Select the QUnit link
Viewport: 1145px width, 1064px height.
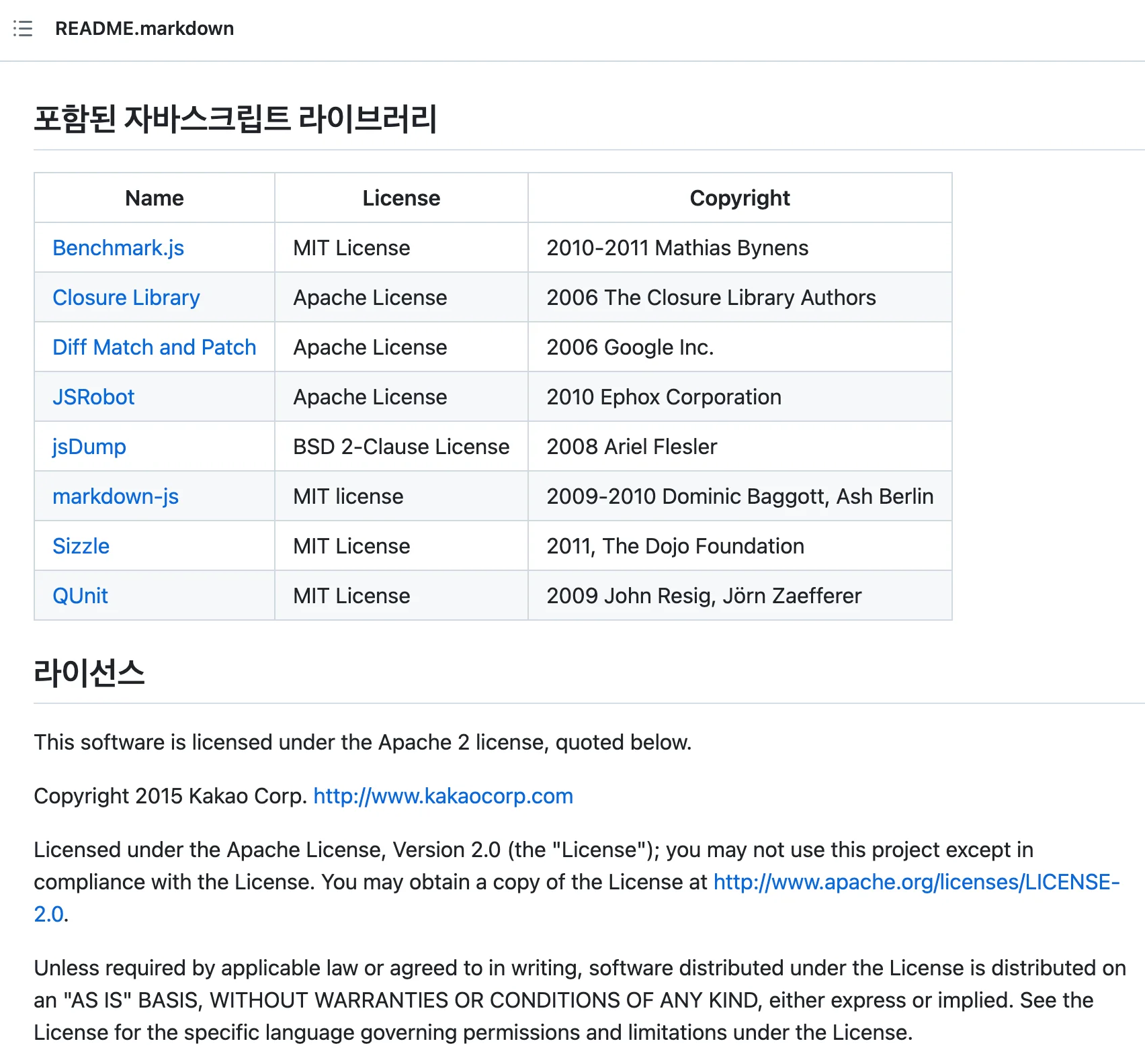point(80,596)
